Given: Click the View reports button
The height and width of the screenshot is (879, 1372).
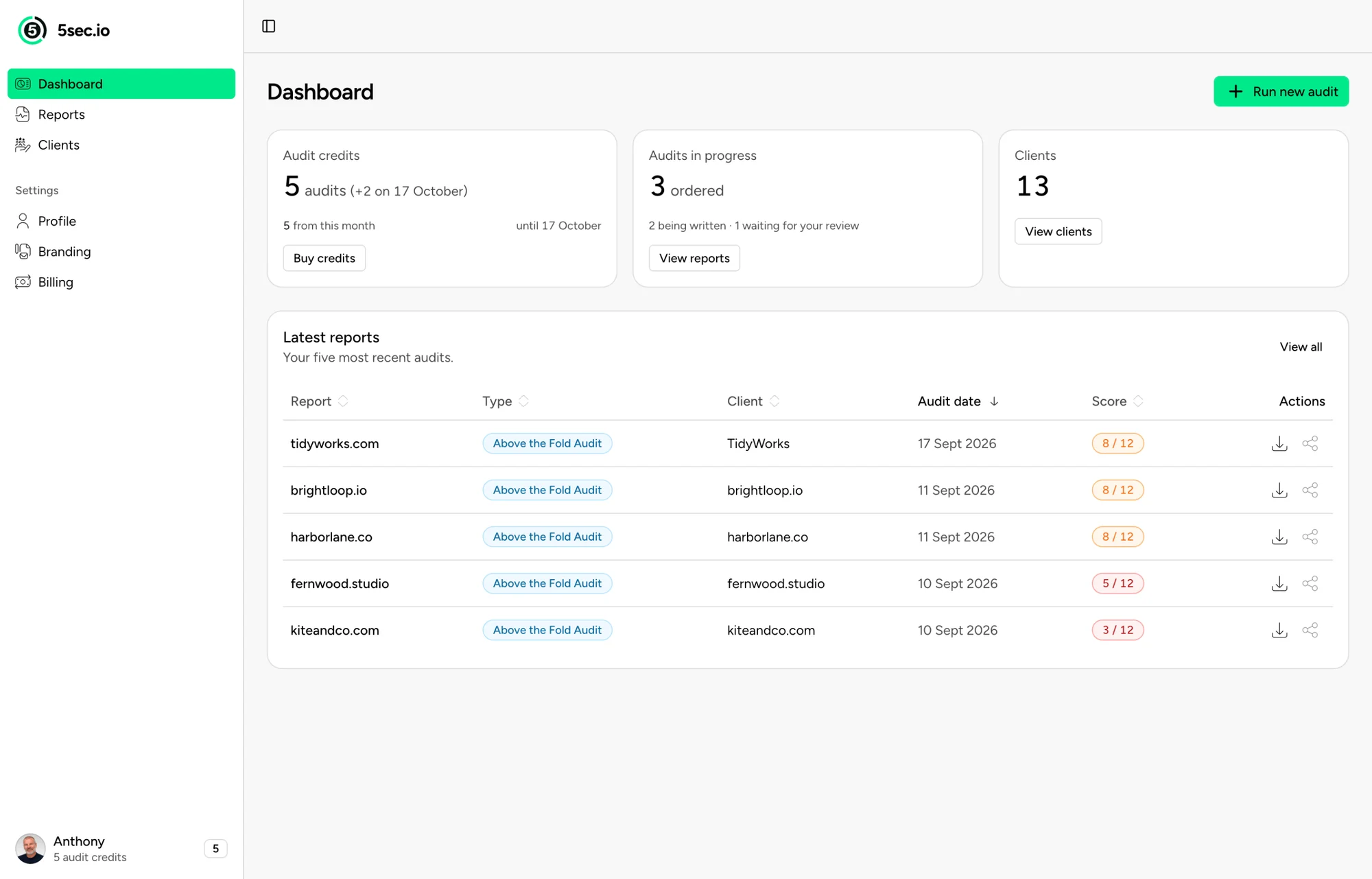Looking at the screenshot, I should coord(694,258).
